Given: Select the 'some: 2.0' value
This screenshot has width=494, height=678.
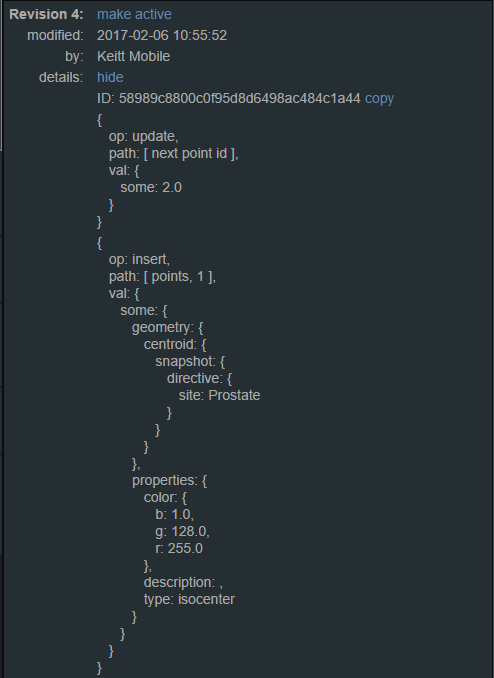Looking at the screenshot, I should click(x=151, y=188).
